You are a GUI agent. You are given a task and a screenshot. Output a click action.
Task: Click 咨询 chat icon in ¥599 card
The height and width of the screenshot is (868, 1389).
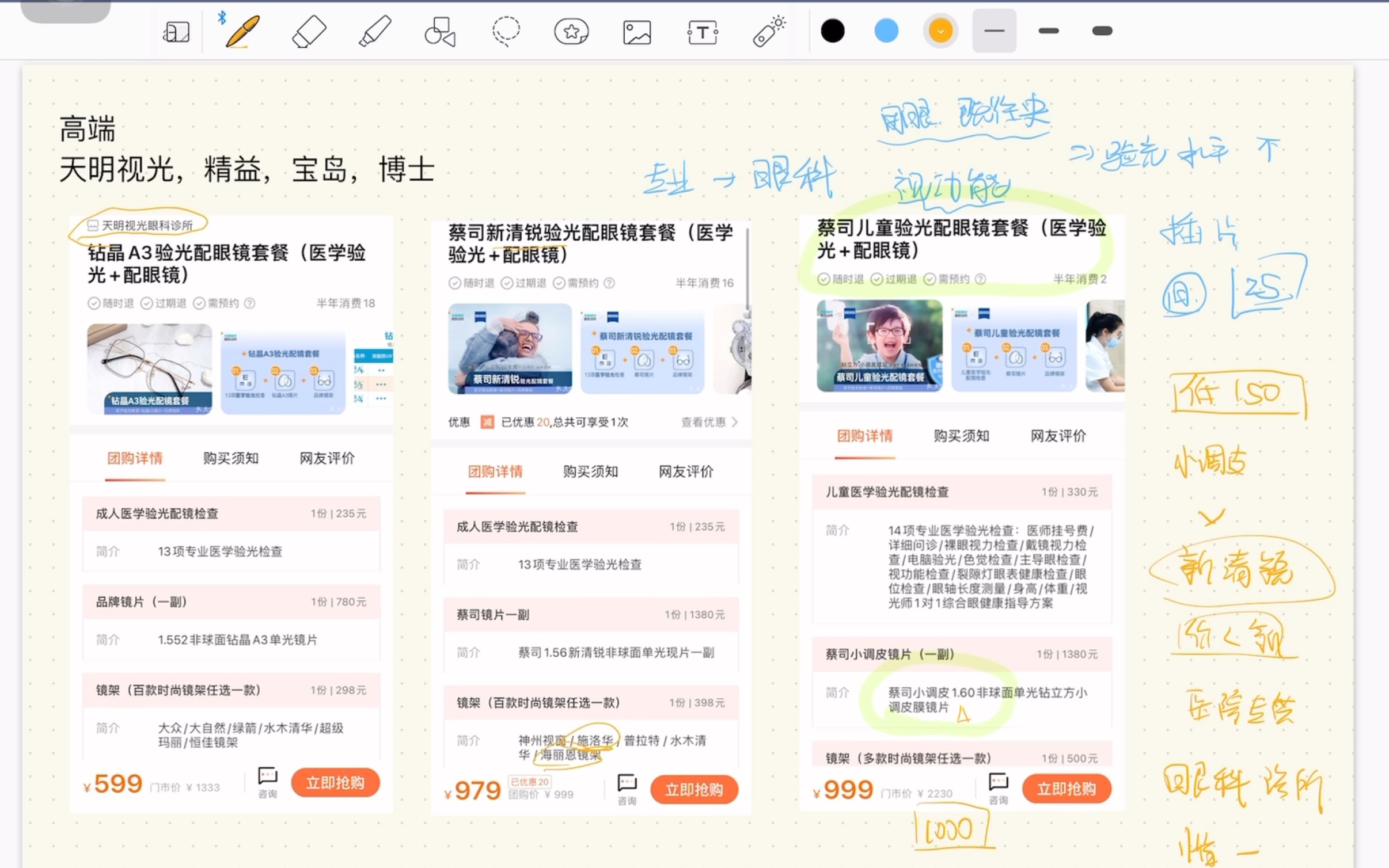tap(267, 783)
